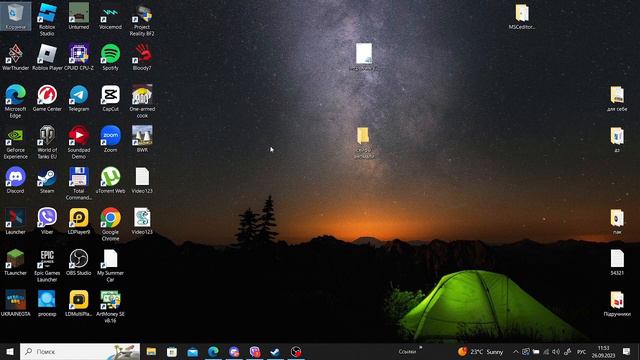The height and width of the screenshot is (360, 640).
Task: Select the CPUID CPU-Z icon
Action: pos(79,57)
